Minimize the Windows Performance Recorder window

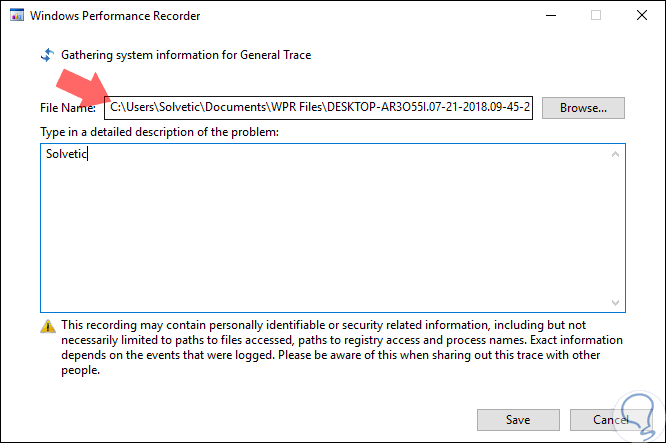tap(550, 16)
